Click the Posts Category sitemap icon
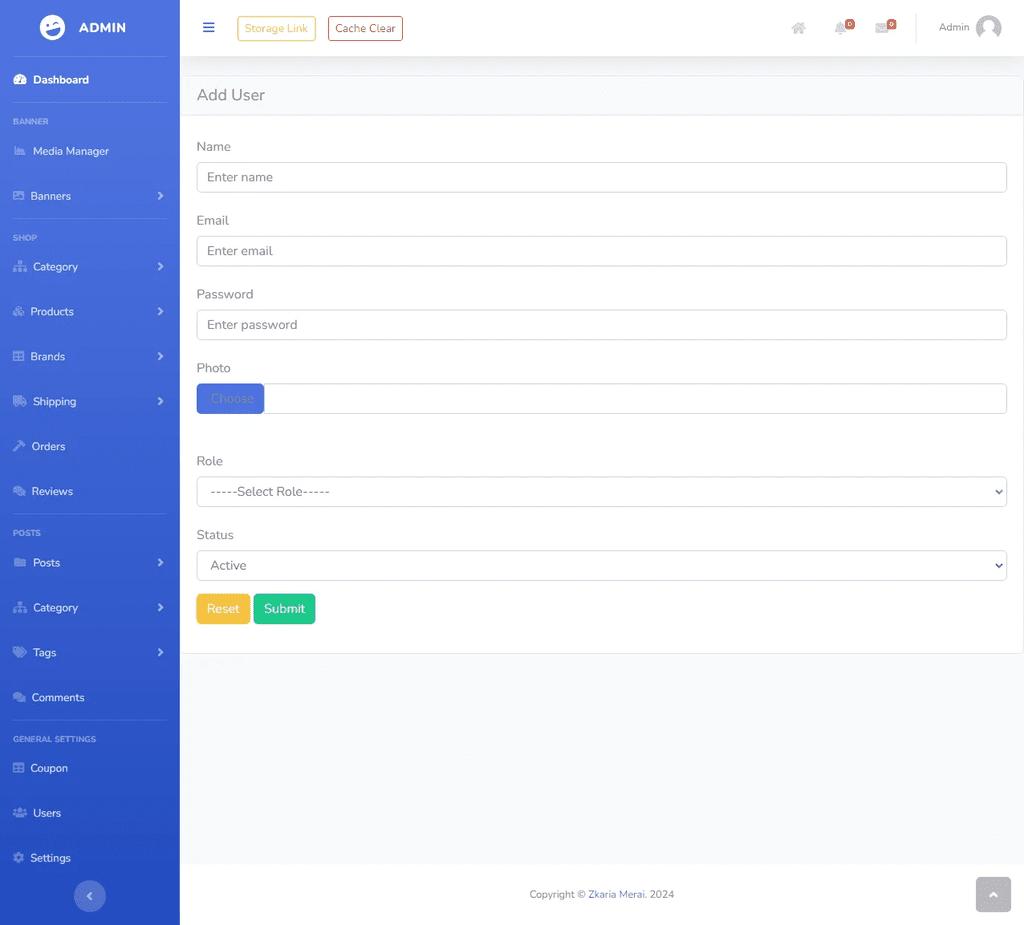Viewport: 1024px width, 925px height. [x=20, y=608]
